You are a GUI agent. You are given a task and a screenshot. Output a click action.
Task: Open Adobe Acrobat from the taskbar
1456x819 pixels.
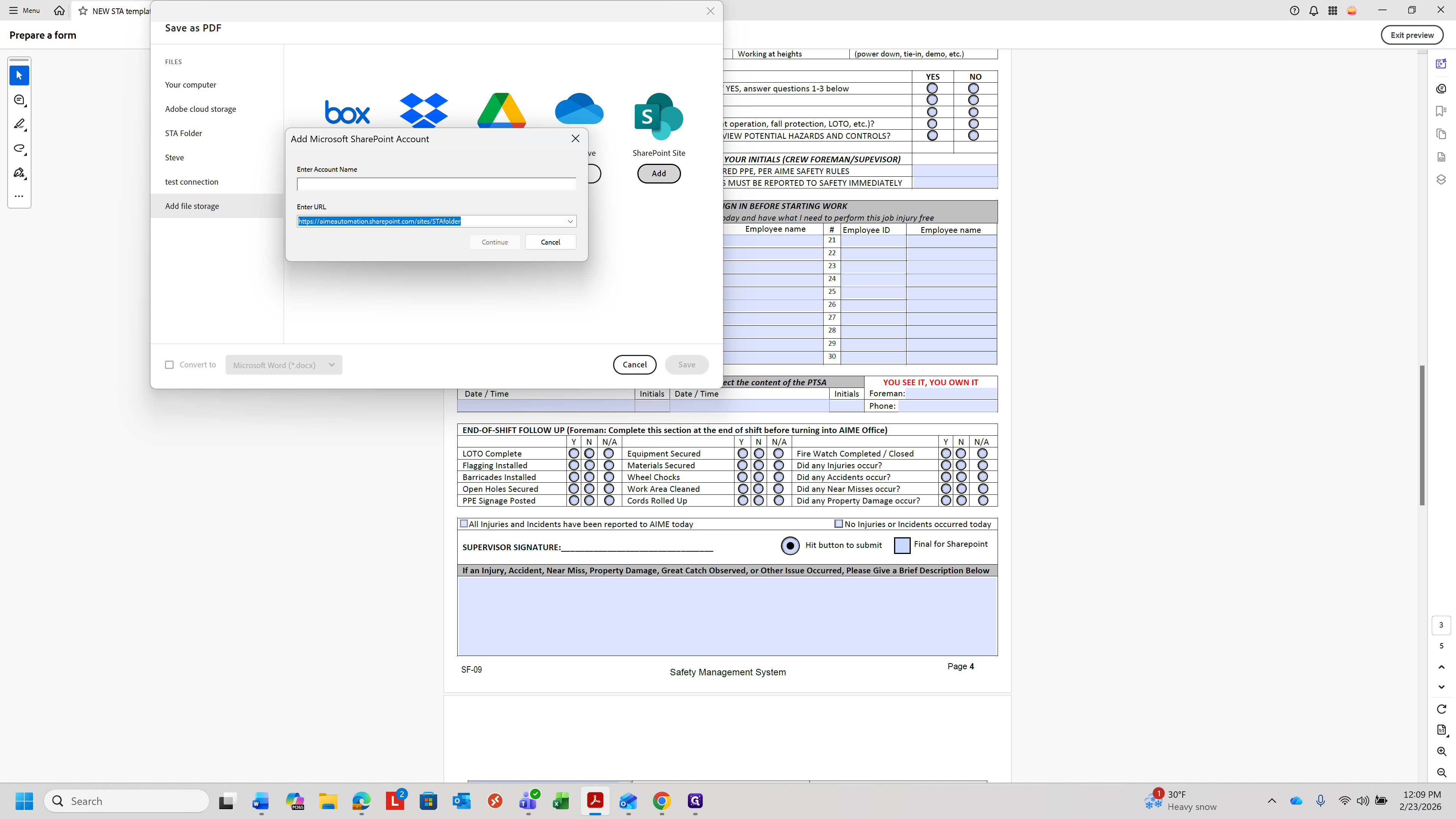point(595,800)
